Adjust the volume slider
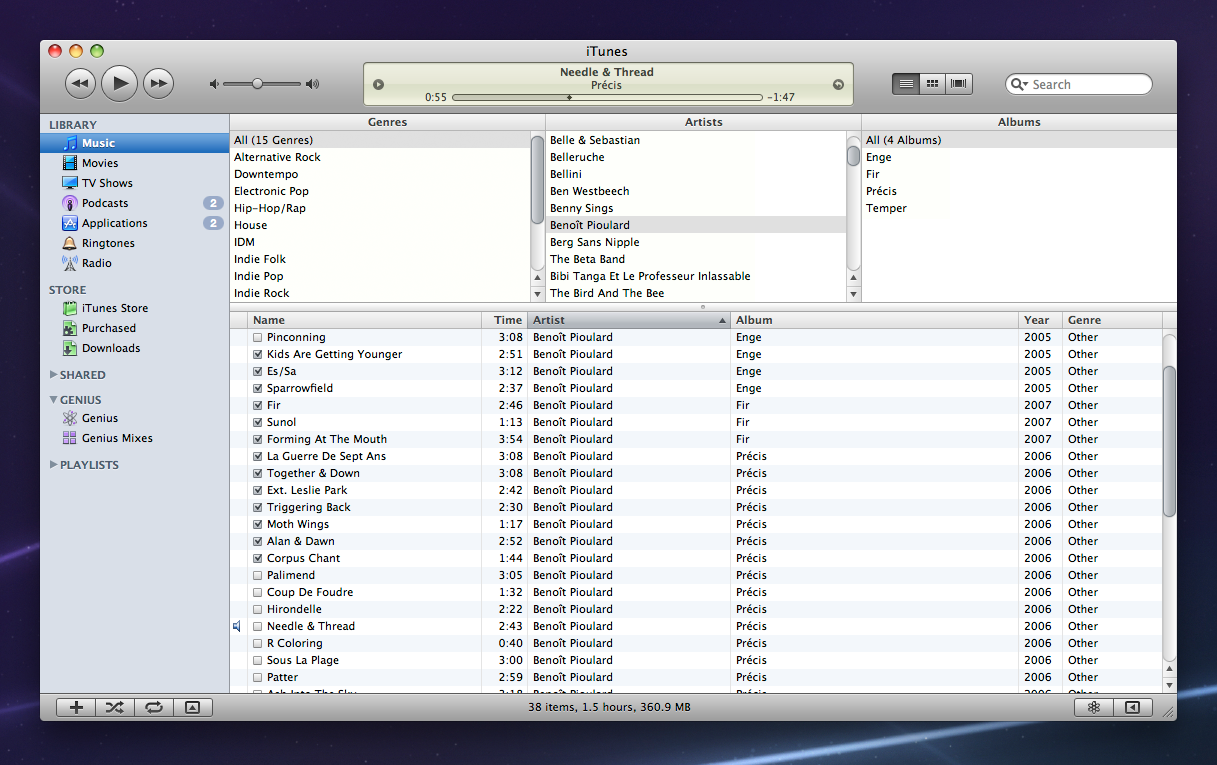Viewport: 1217px width, 765px height. pos(257,84)
